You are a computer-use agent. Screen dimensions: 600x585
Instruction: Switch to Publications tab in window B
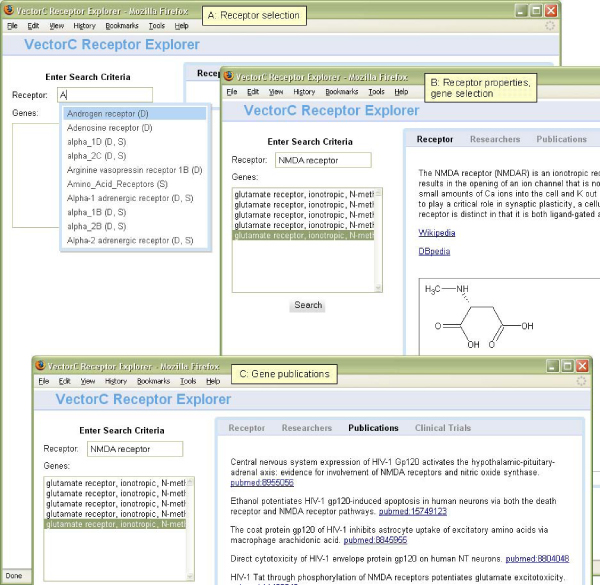pos(561,139)
